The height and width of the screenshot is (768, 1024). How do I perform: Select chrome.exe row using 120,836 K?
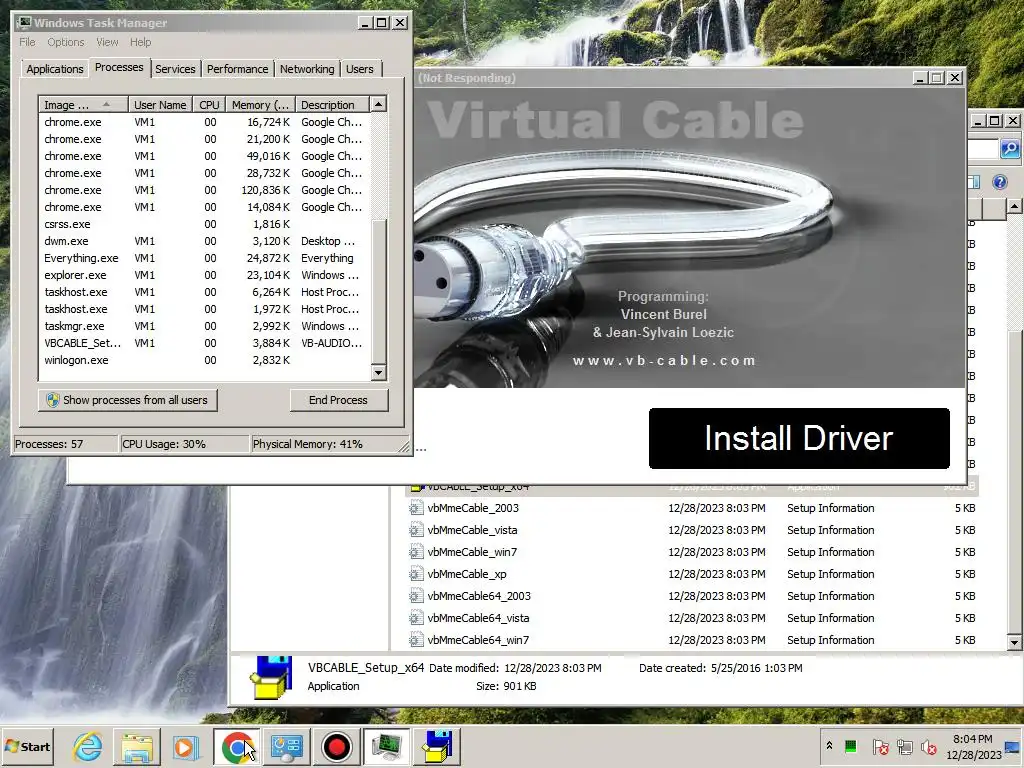pos(204,190)
